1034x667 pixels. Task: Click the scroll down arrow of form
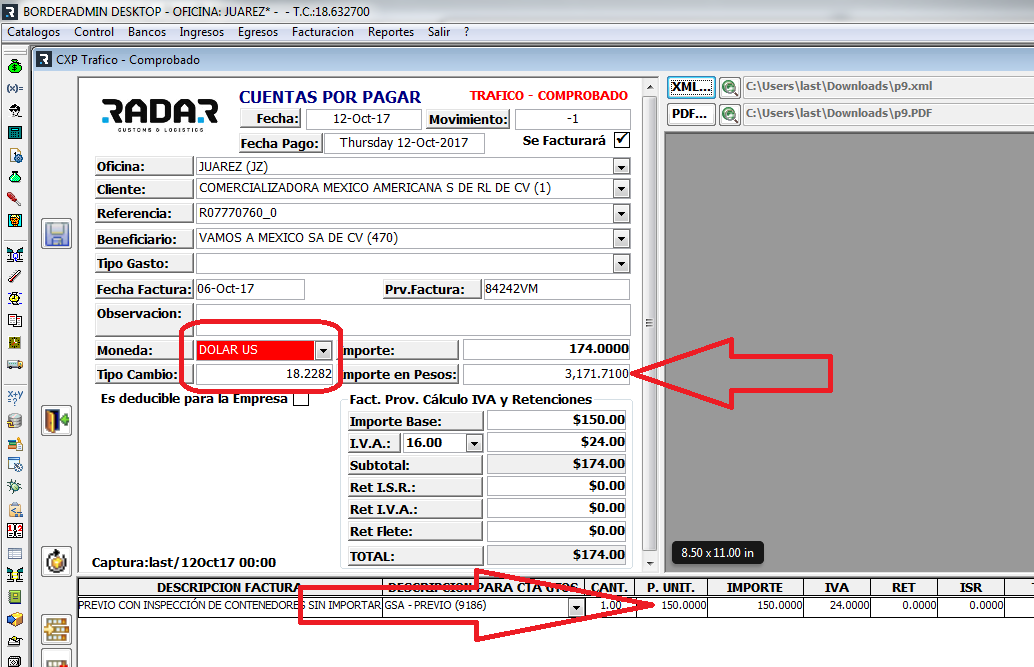(x=650, y=563)
